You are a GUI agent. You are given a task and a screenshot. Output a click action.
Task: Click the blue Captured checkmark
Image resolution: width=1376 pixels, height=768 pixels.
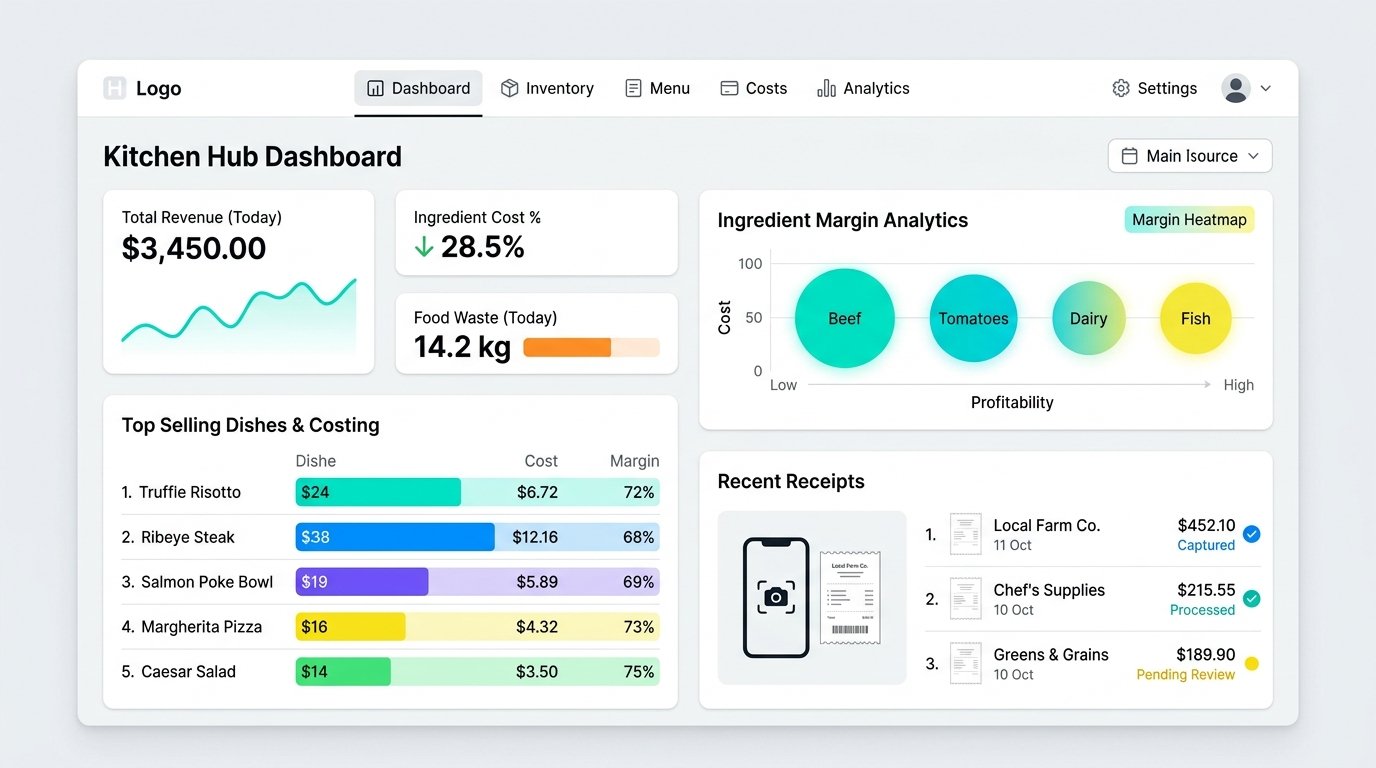[1252, 535]
